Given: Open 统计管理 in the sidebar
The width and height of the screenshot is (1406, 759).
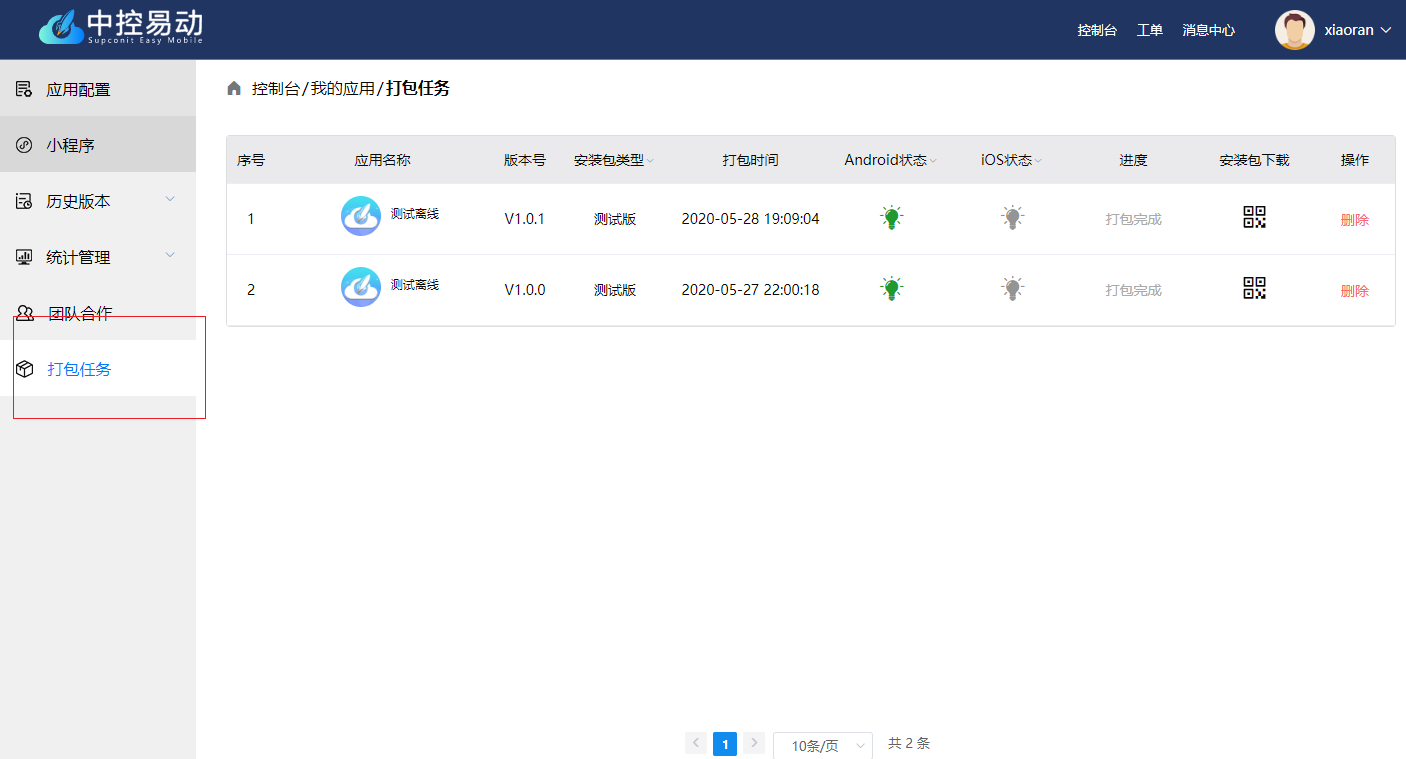Looking at the screenshot, I should click(98, 257).
